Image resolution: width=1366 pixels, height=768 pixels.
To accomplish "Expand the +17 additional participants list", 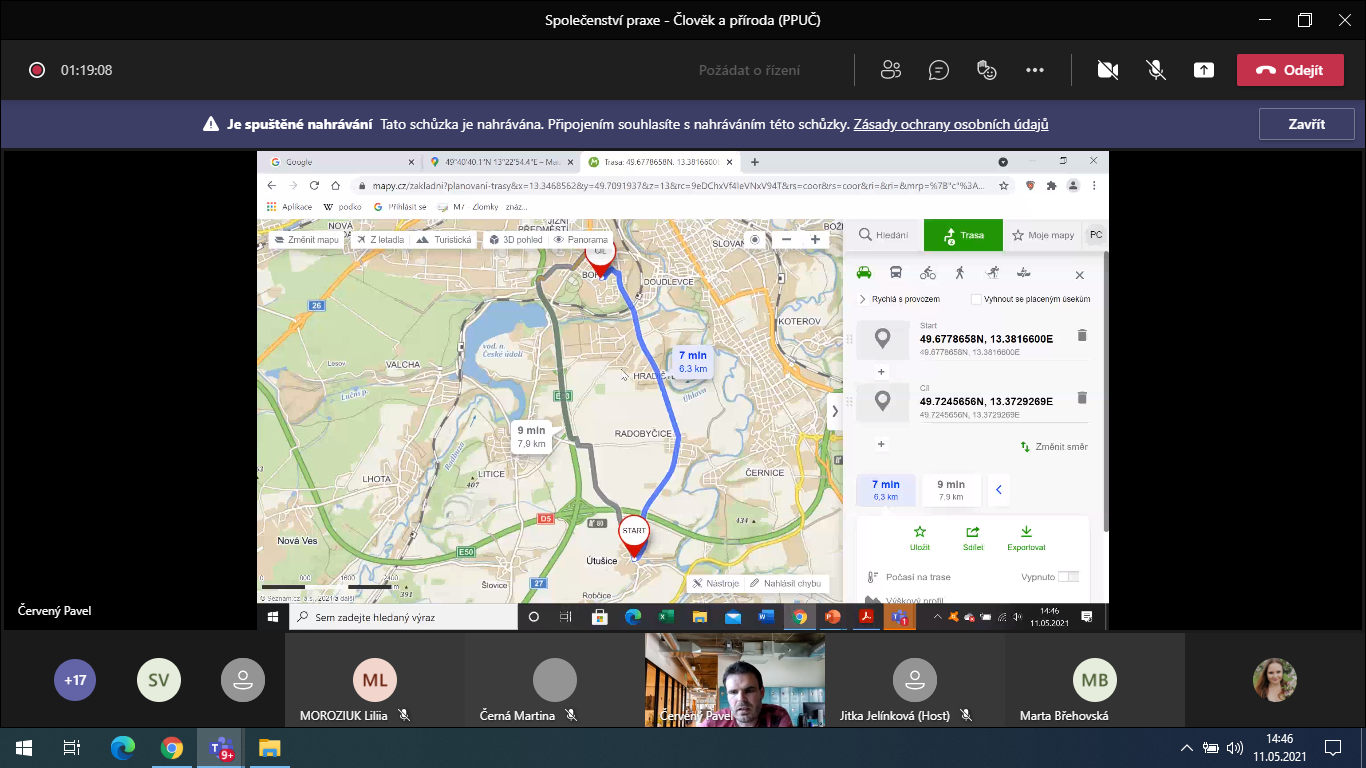I will click(x=75, y=680).
